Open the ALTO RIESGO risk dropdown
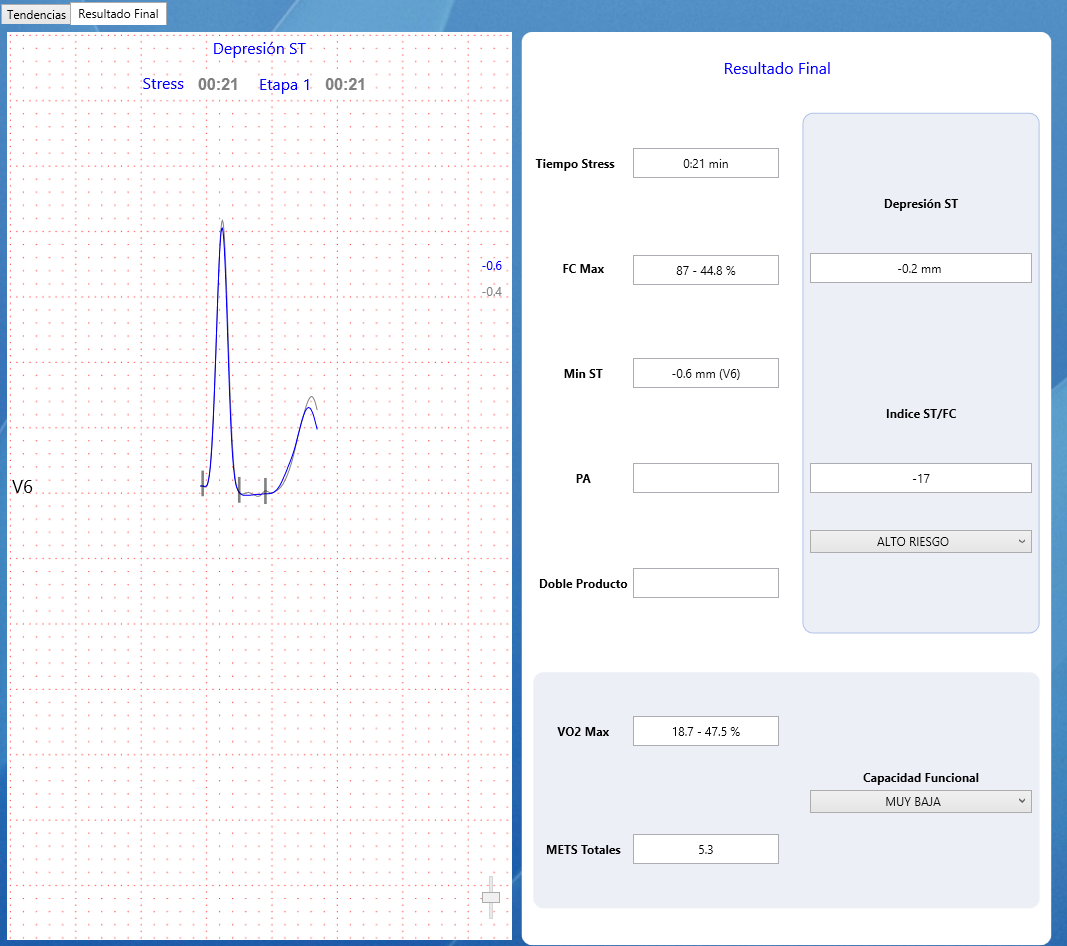Image resolution: width=1067 pixels, height=946 pixels. tap(920, 541)
